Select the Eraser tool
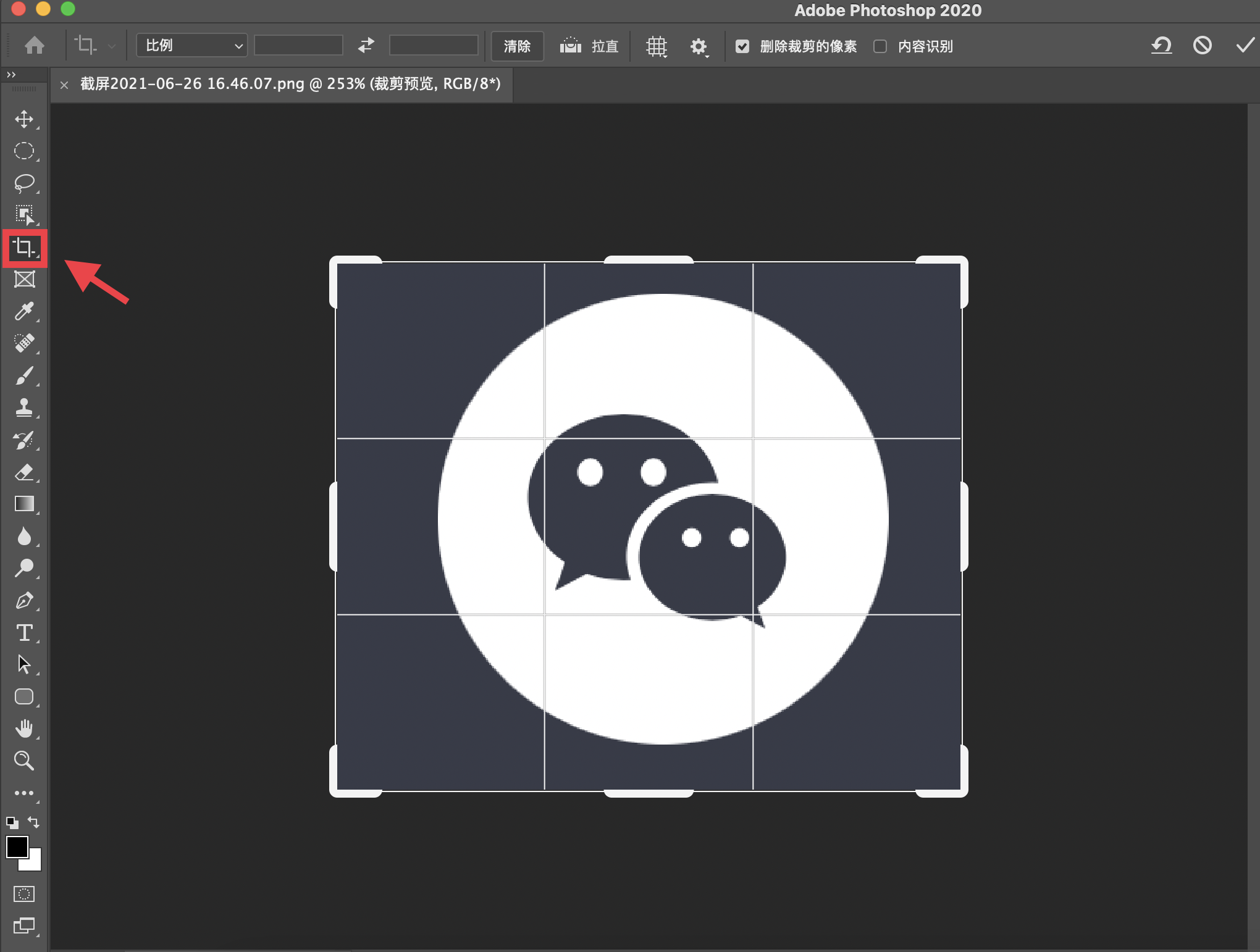This screenshot has height=952, width=1260. click(24, 472)
